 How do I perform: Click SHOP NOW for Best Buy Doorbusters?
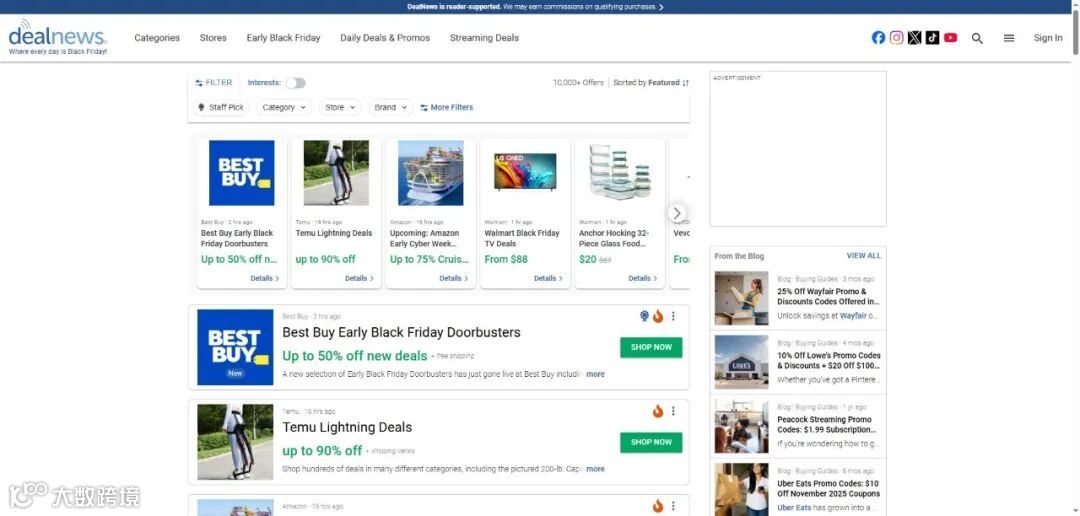pyautogui.click(x=651, y=347)
